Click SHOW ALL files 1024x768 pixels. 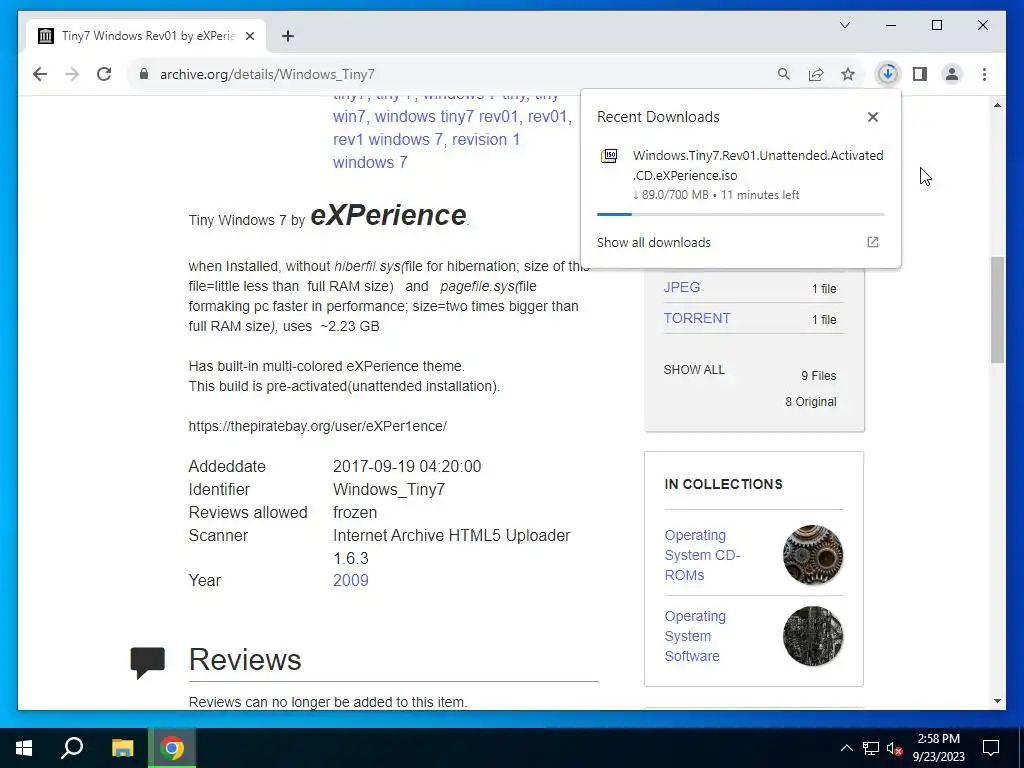tap(694, 370)
